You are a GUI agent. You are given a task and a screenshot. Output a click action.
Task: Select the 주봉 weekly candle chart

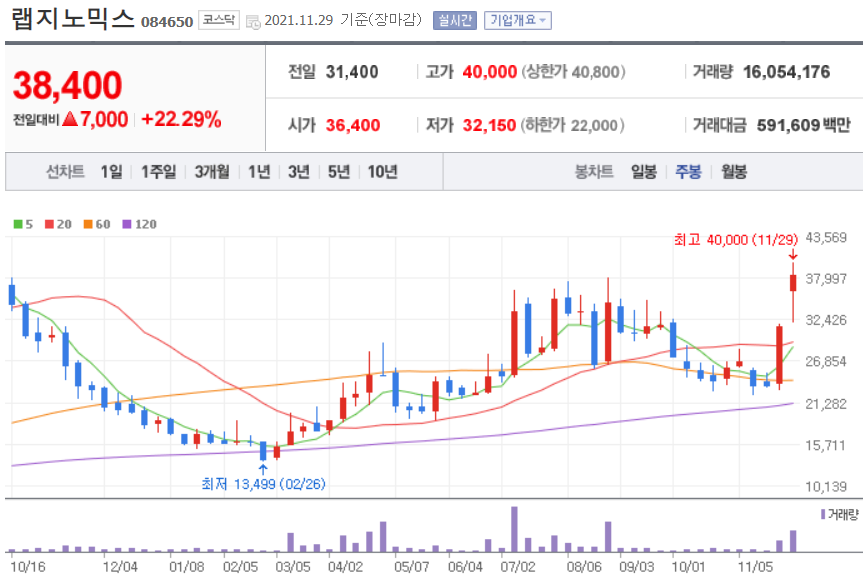[689, 172]
